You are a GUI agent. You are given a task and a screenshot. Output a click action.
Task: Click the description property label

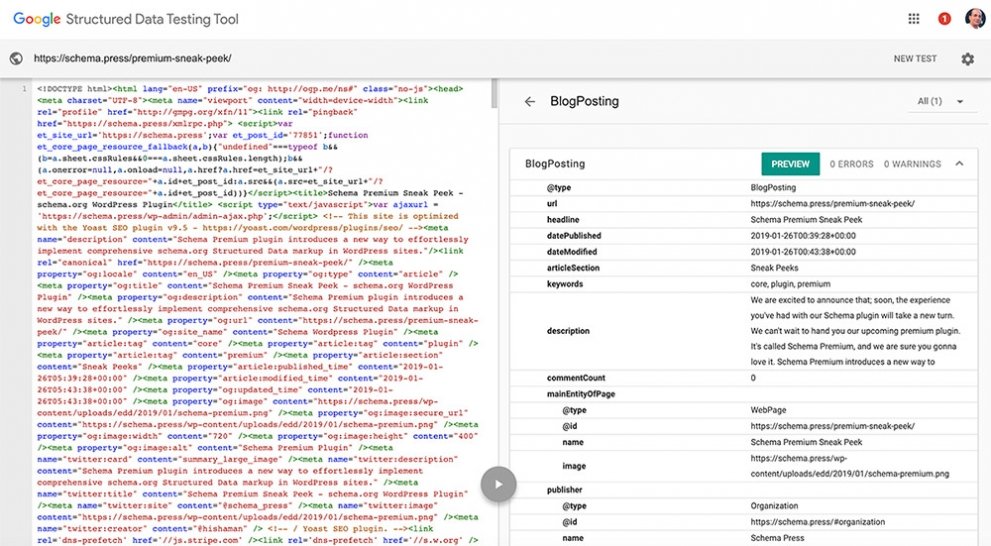click(568, 331)
